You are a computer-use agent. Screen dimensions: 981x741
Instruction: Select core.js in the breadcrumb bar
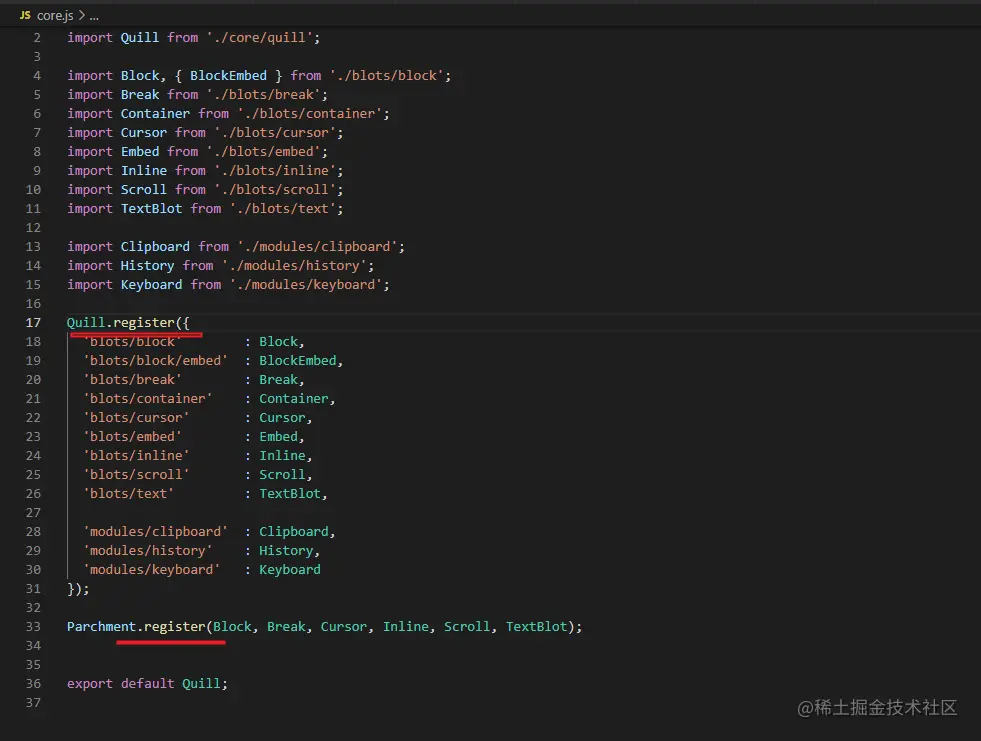point(55,16)
